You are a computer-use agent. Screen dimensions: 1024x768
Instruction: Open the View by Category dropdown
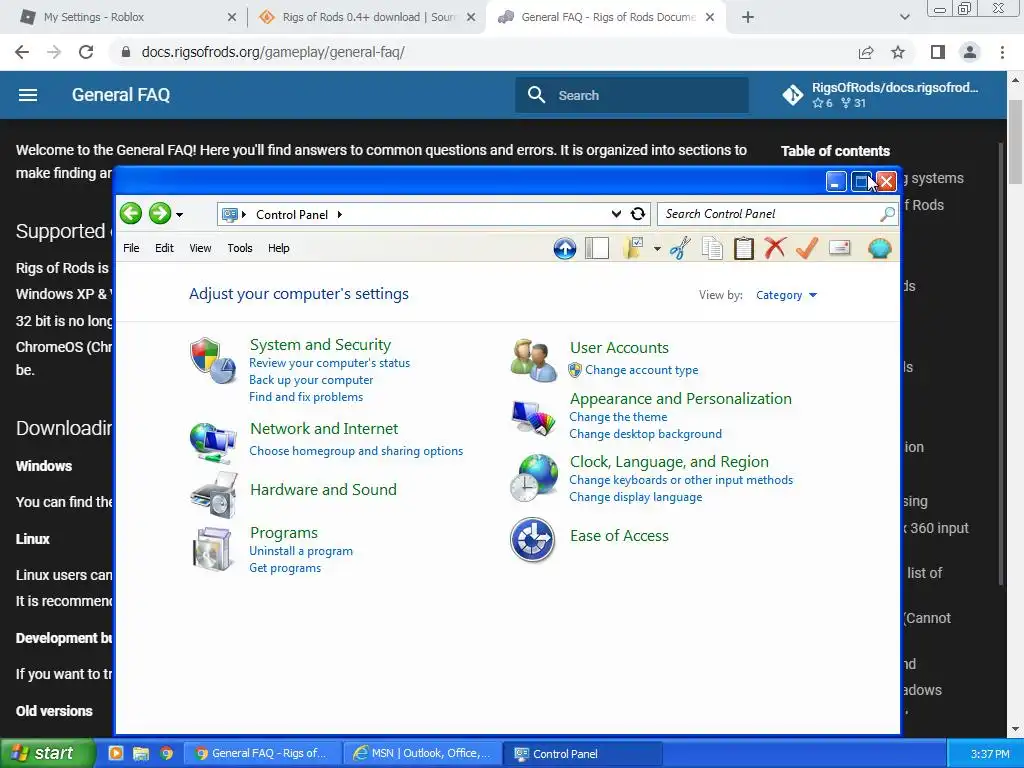[x=786, y=295]
